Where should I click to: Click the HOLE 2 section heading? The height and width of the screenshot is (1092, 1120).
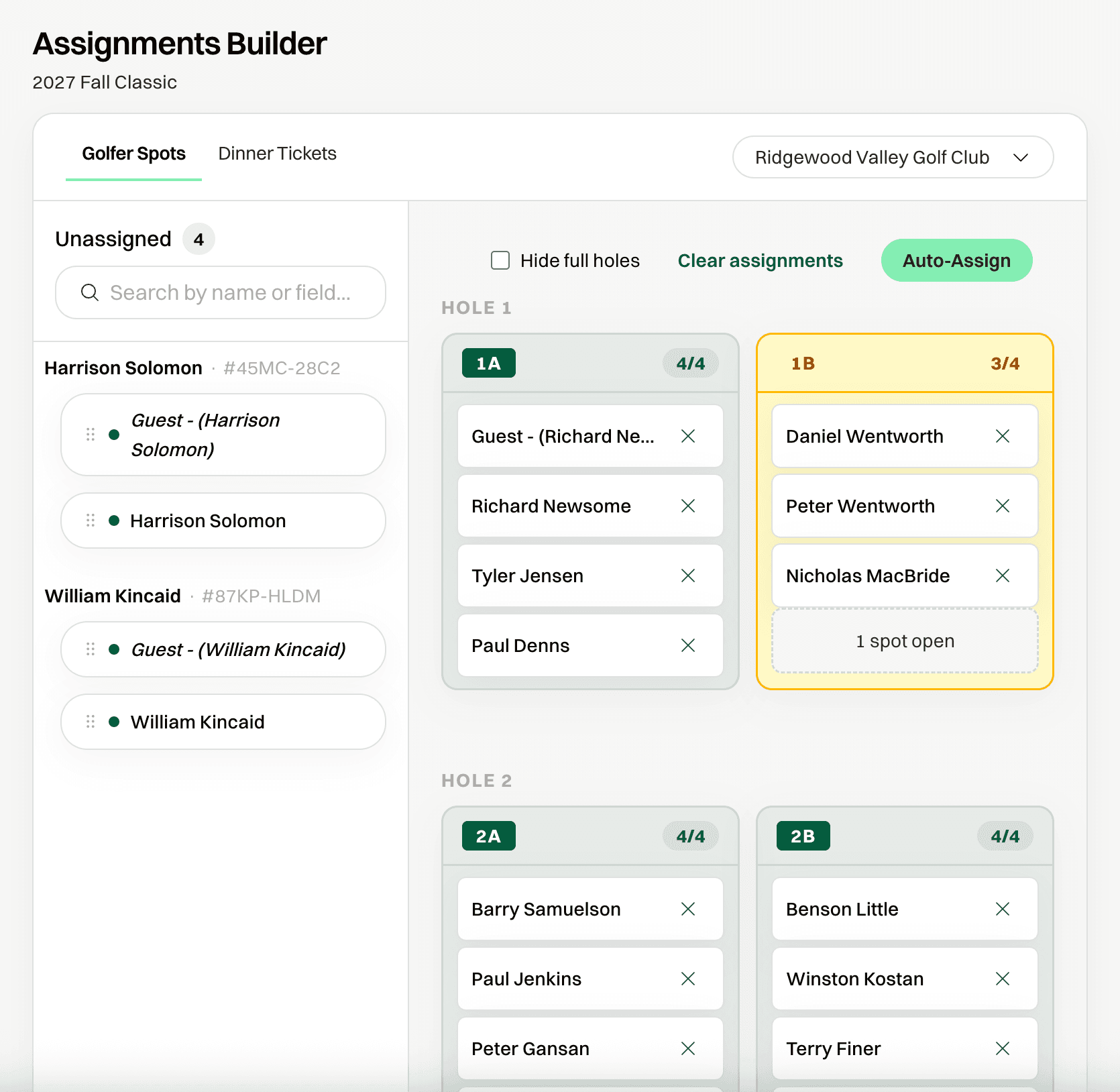click(476, 781)
